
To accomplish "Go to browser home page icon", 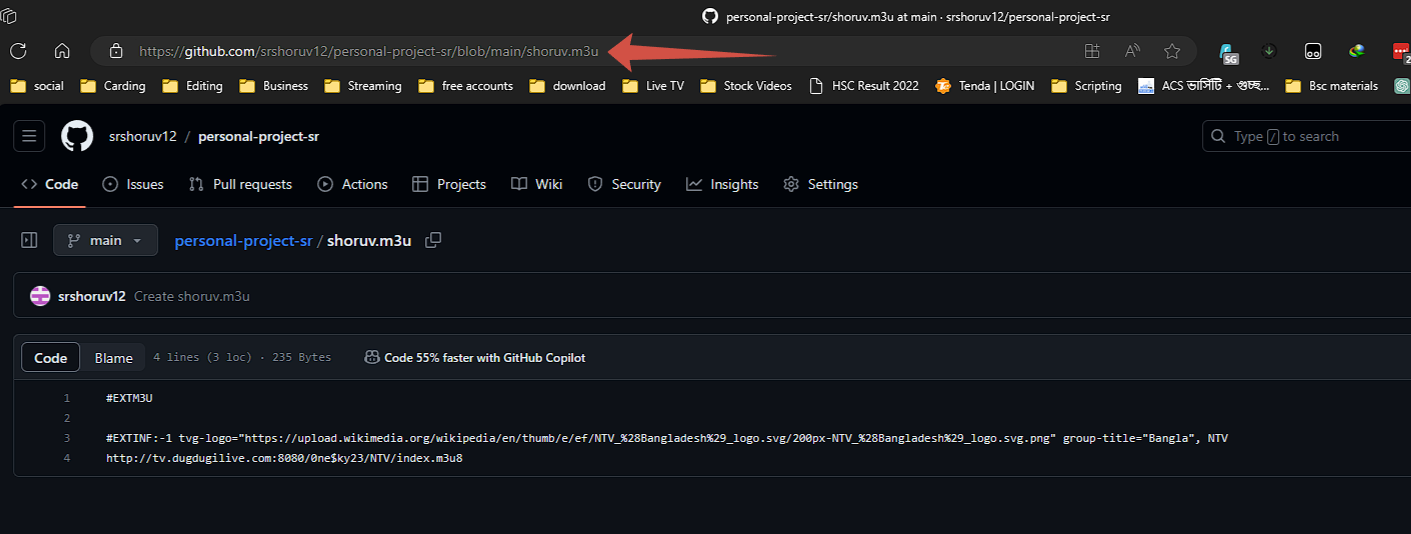I will (x=62, y=51).
